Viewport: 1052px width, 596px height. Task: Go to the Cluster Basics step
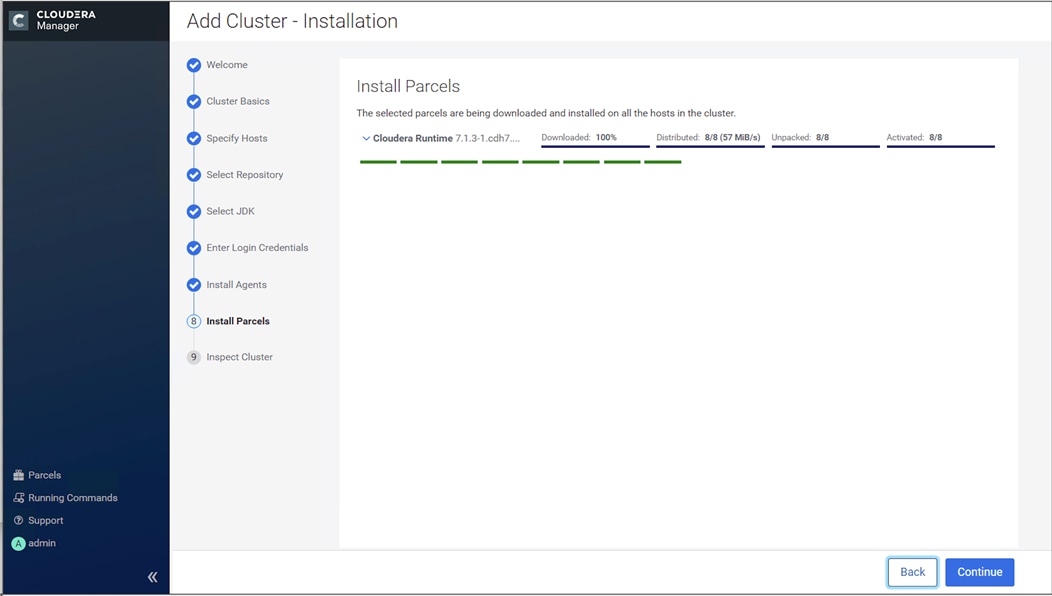(x=238, y=101)
